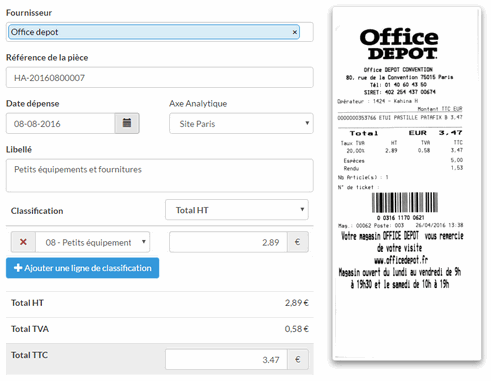Click the Classification label
This screenshot has width=491, height=381.
coord(37,211)
